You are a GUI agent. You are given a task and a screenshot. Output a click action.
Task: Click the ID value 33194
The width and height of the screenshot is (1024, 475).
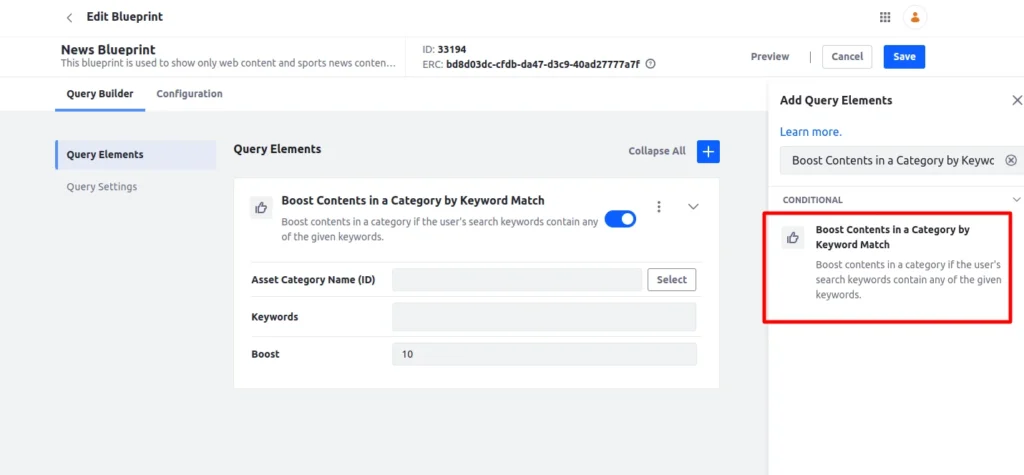click(452, 50)
